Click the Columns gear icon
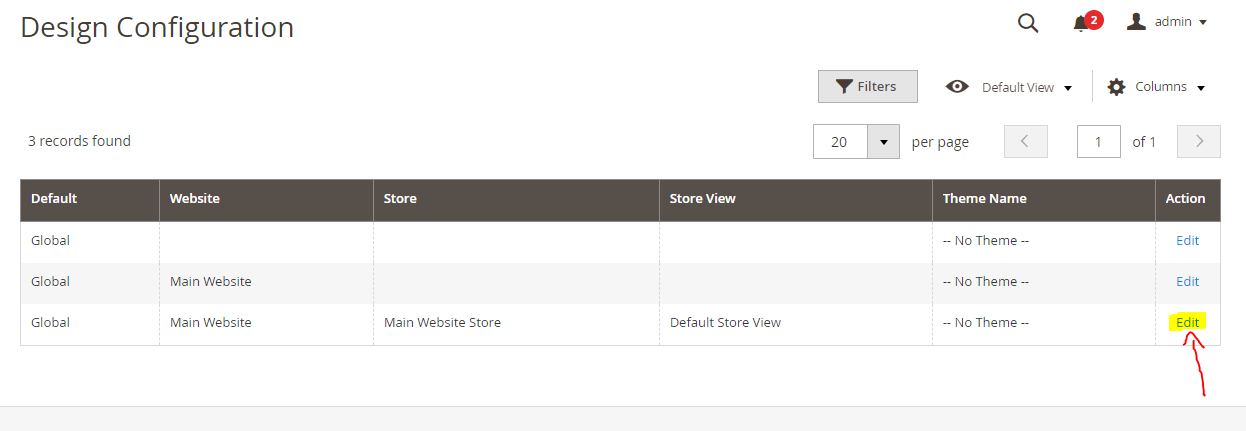Viewport: 1246px width, 431px height. [x=1117, y=87]
